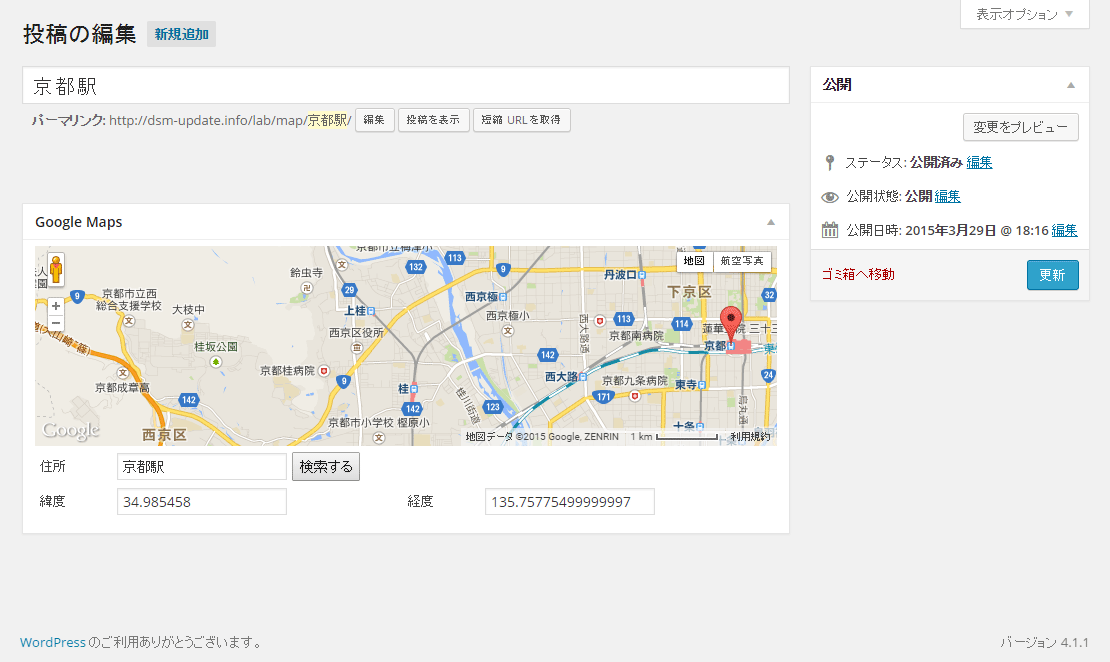The width and height of the screenshot is (1110, 662).
Task: Open Street View pegman on the map
Action: (x=56, y=269)
